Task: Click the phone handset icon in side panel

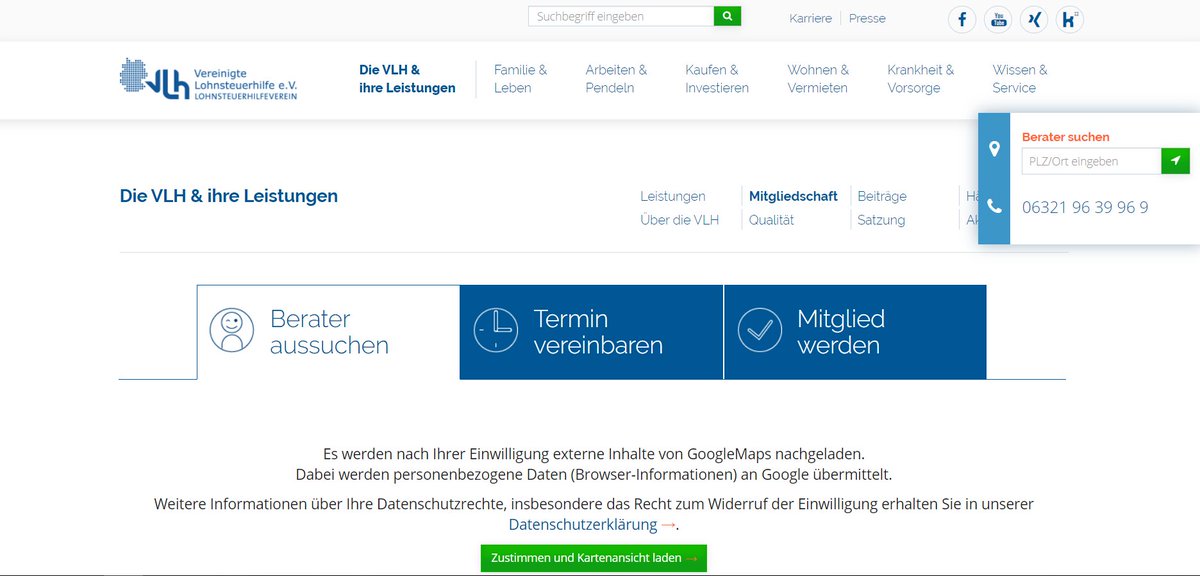Action: pyautogui.click(x=994, y=206)
